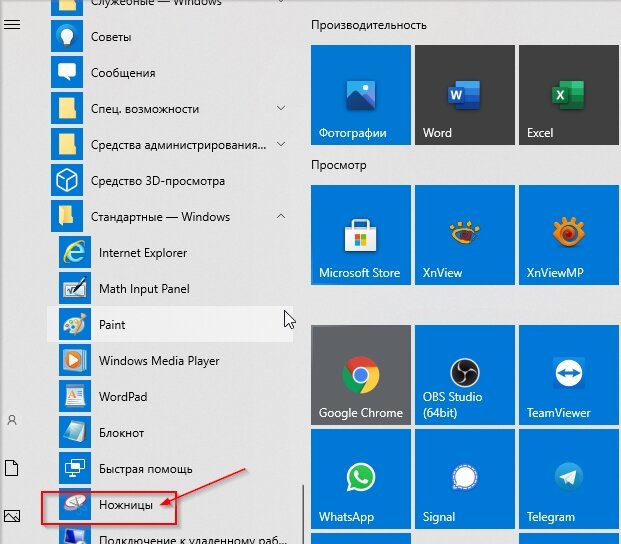Open the TeamViewer tile
This screenshot has height=544, width=621.
[569, 375]
